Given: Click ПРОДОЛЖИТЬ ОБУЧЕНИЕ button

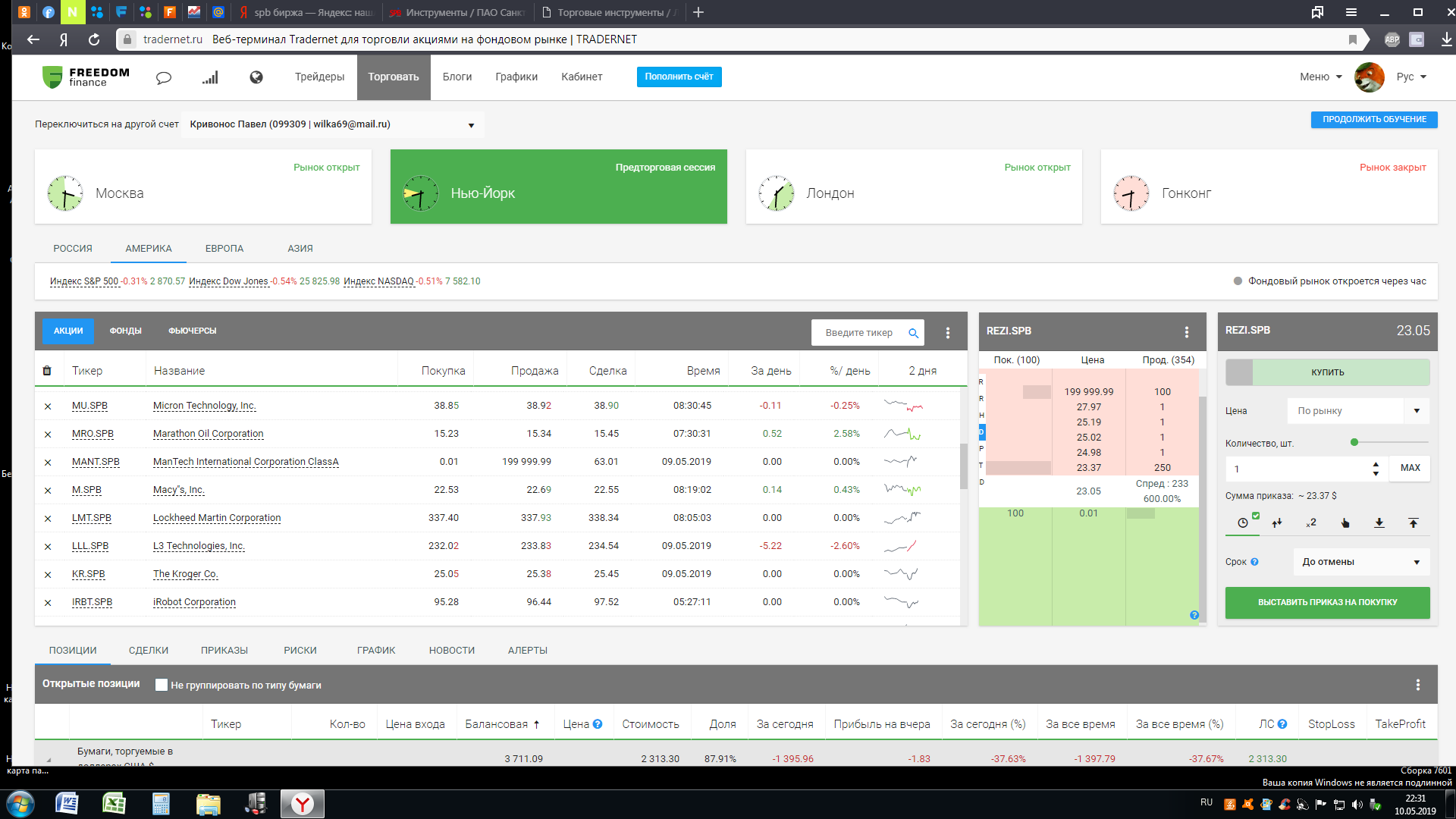Looking at the screenshot, I should pos(1374,120).
